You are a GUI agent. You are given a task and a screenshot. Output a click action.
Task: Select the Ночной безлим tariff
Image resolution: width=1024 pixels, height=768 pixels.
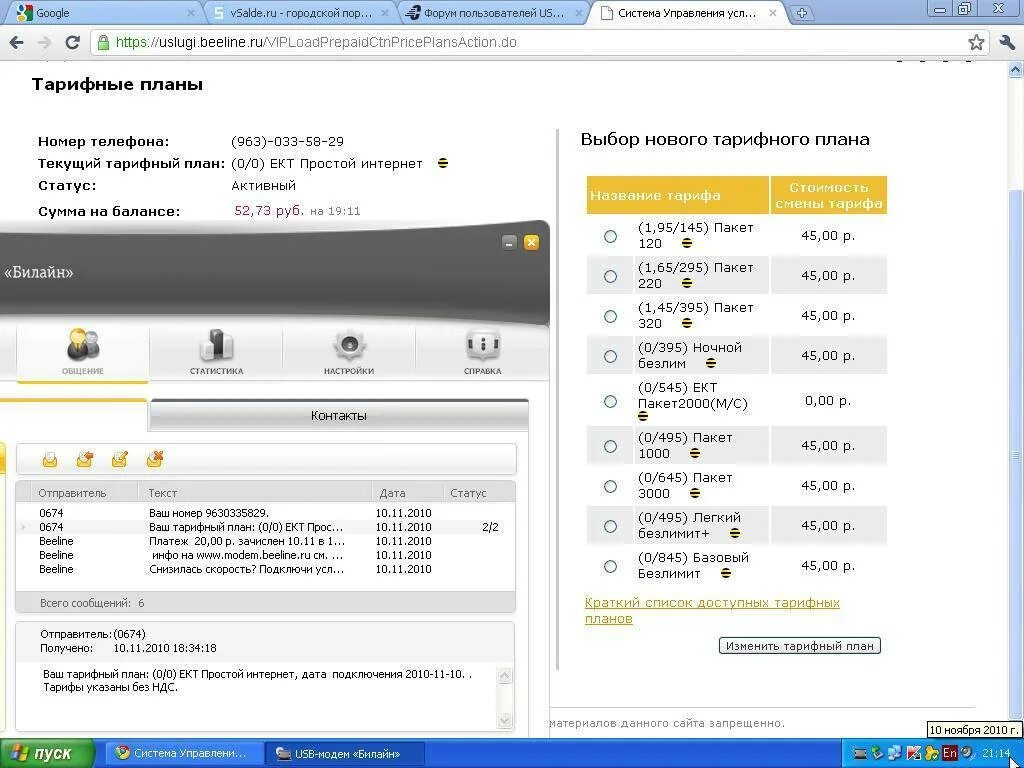tap(610, 356)
